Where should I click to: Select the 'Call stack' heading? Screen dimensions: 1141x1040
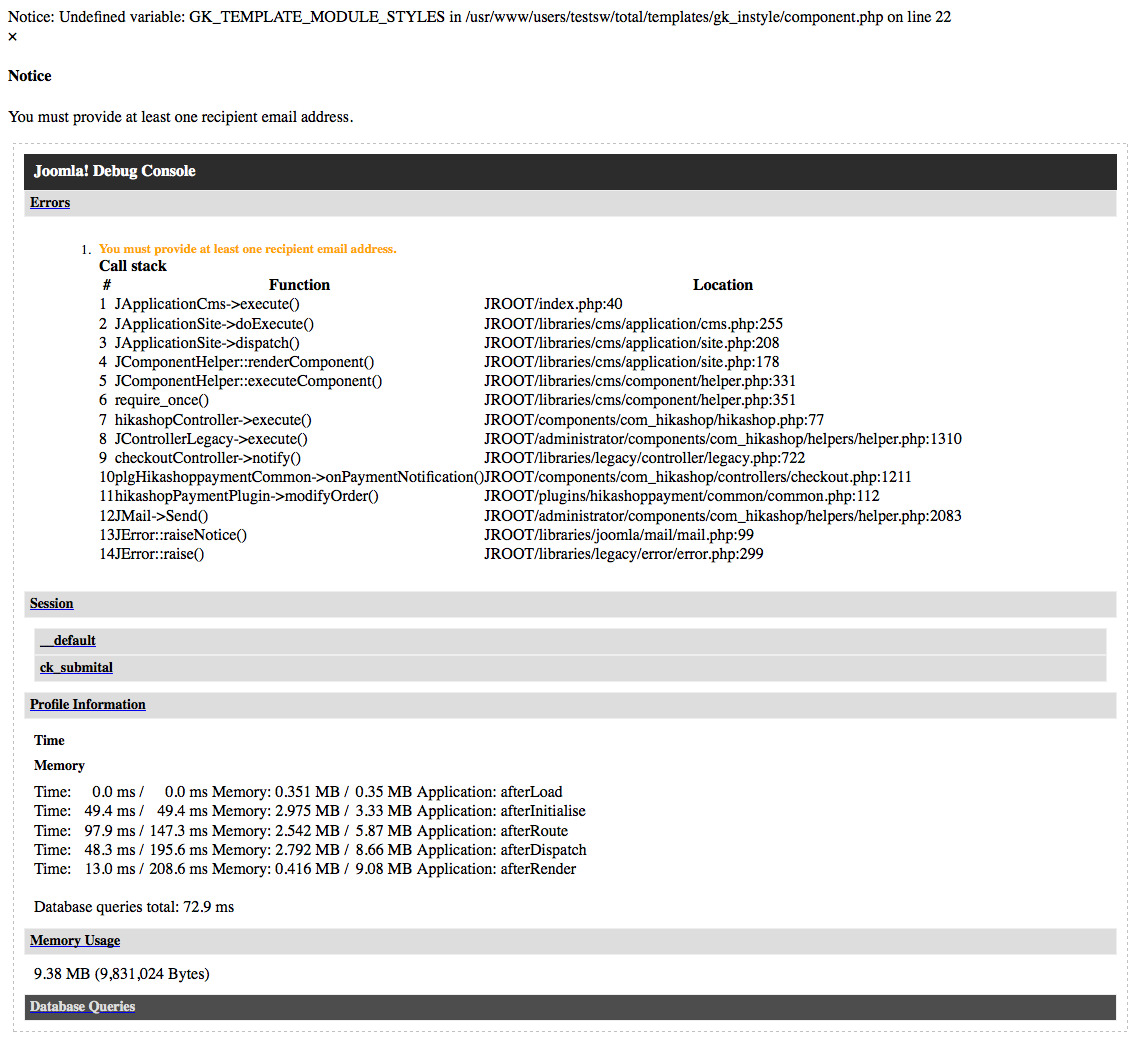(x=132, y=266)
